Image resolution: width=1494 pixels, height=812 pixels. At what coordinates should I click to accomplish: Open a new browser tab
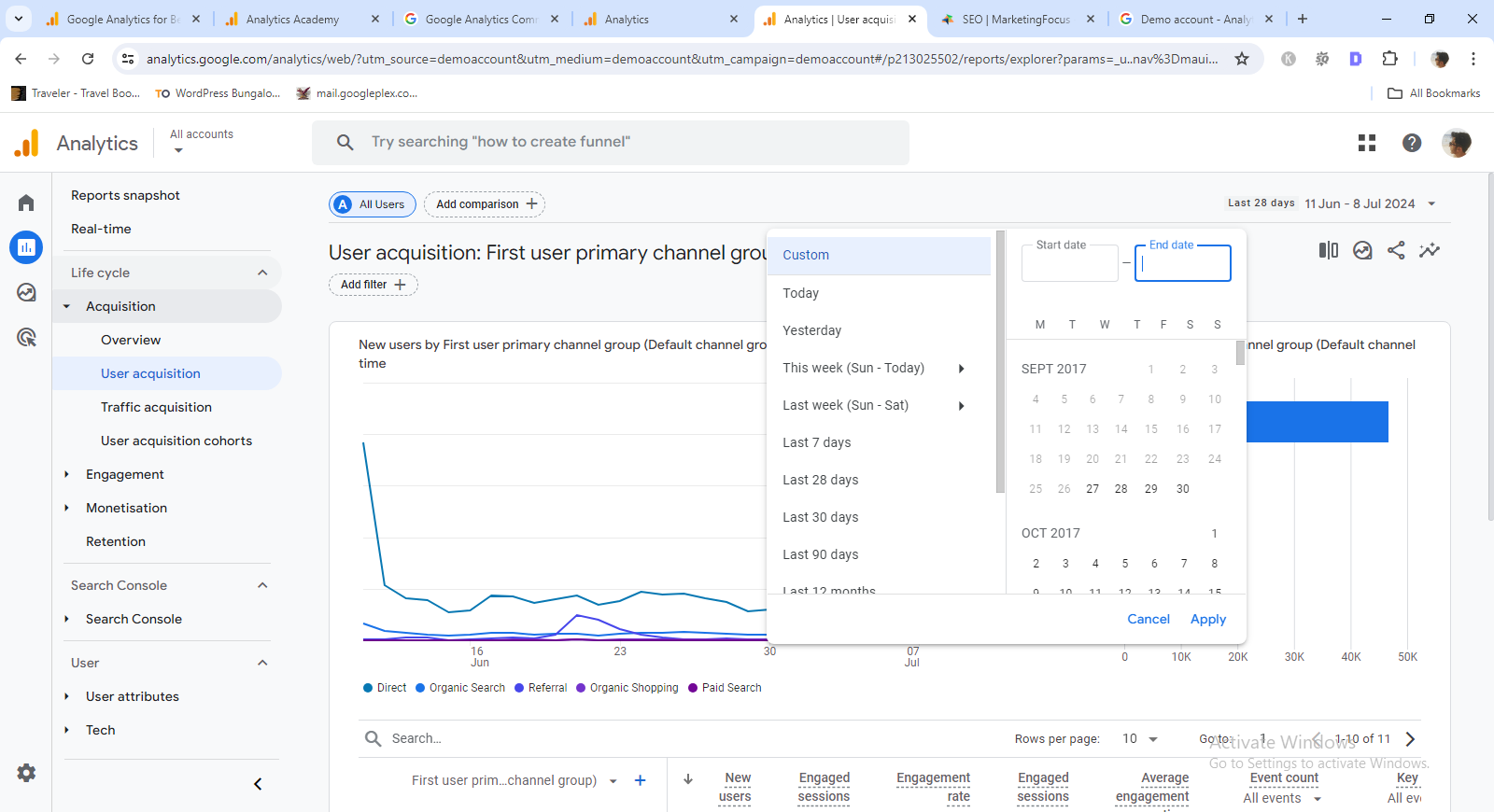point(1303,19)
